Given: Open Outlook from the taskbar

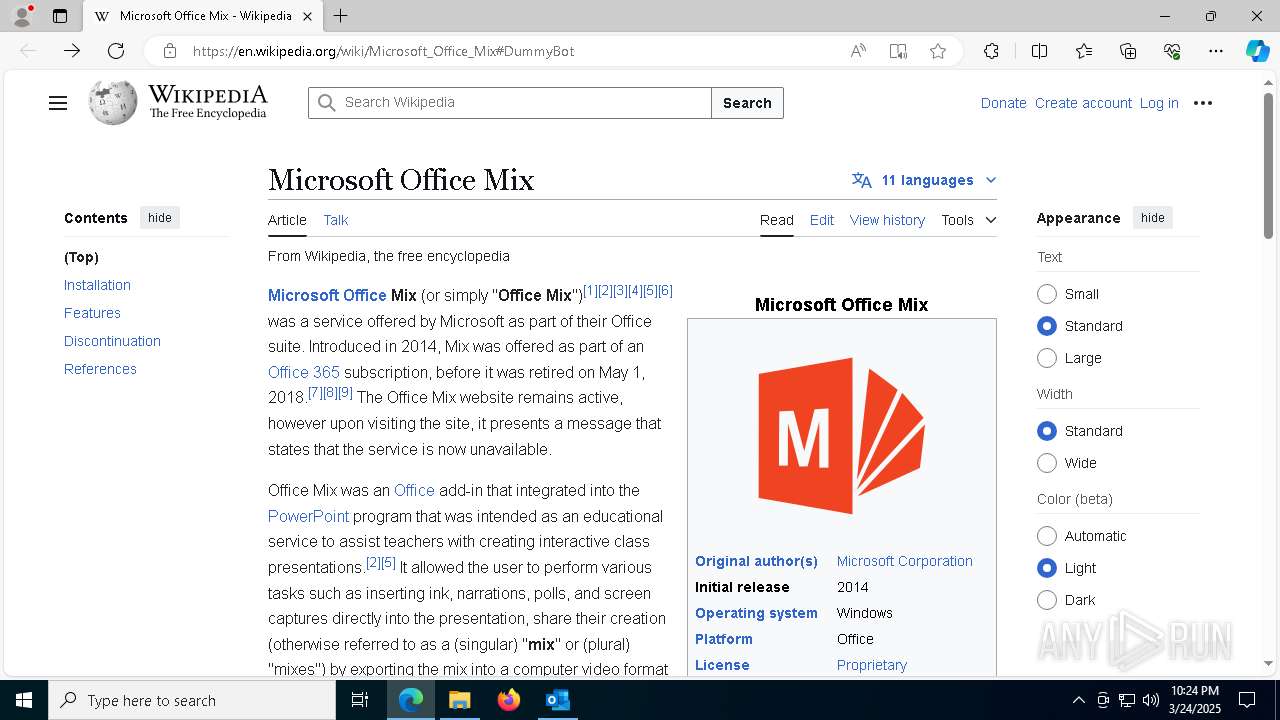Looking at the screenshot, I should 557,700.
